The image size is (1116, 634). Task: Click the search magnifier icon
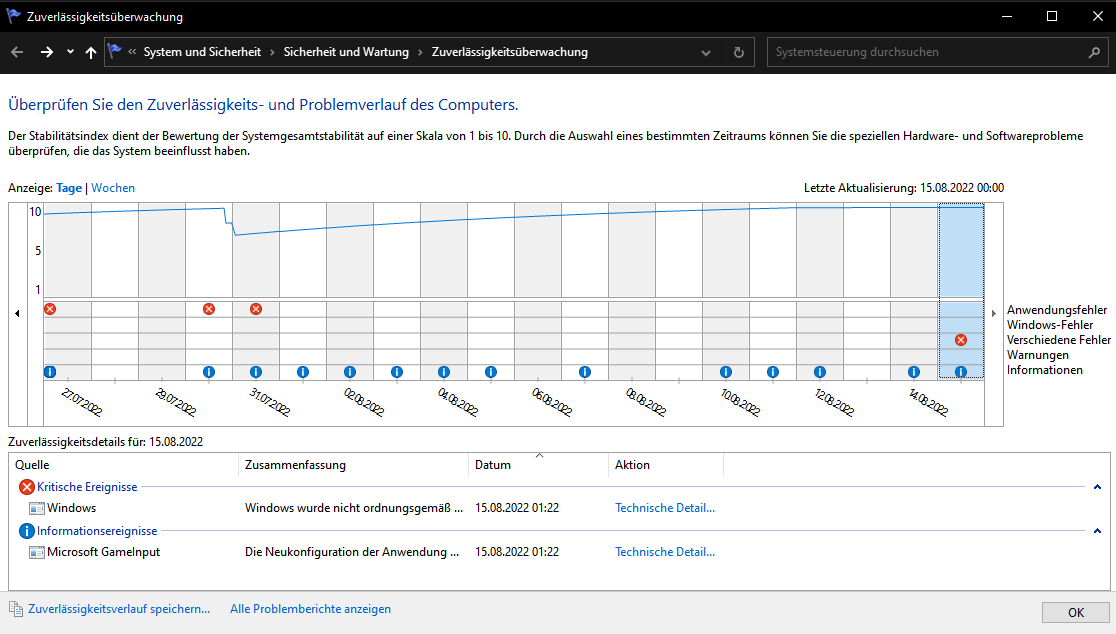pos(1095,52)
